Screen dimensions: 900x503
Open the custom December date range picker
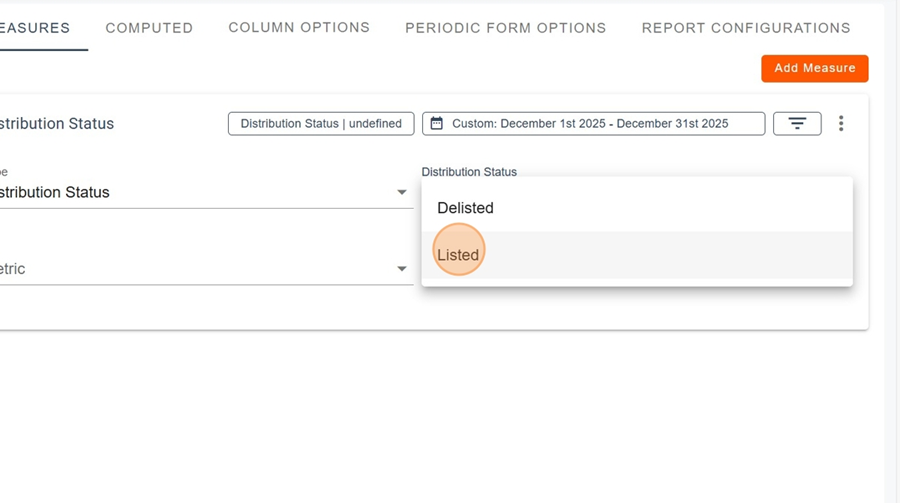tap(590, 124)
